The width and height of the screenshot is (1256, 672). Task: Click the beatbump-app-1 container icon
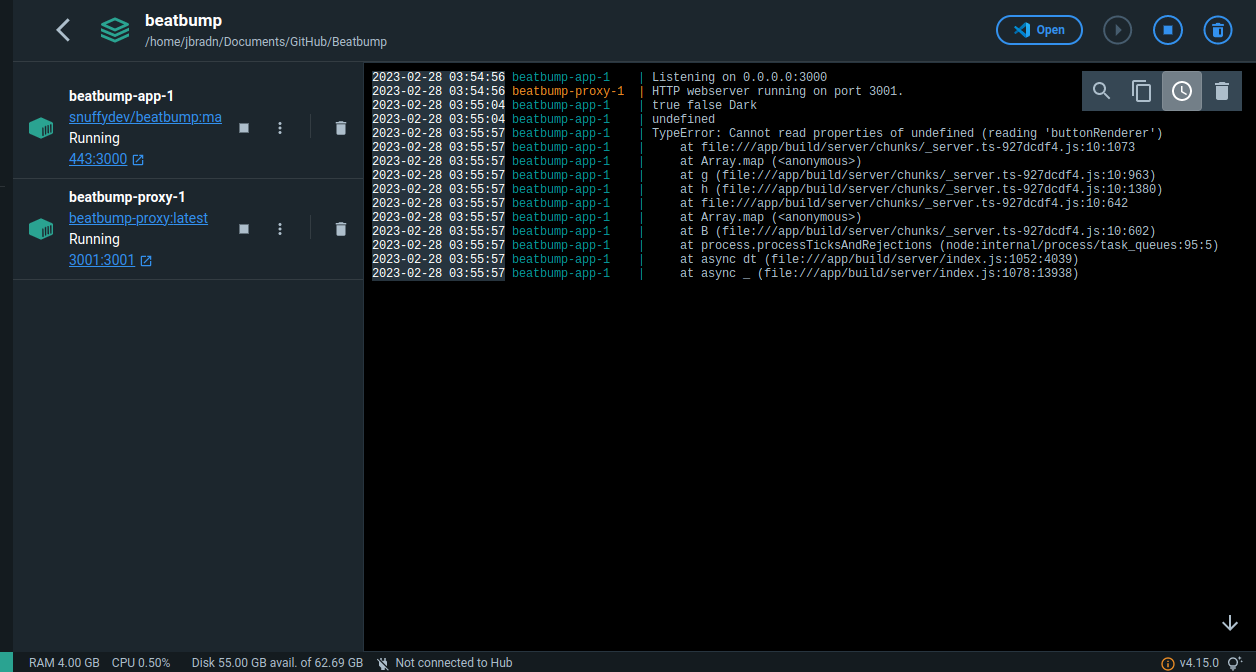coord(41,127)
